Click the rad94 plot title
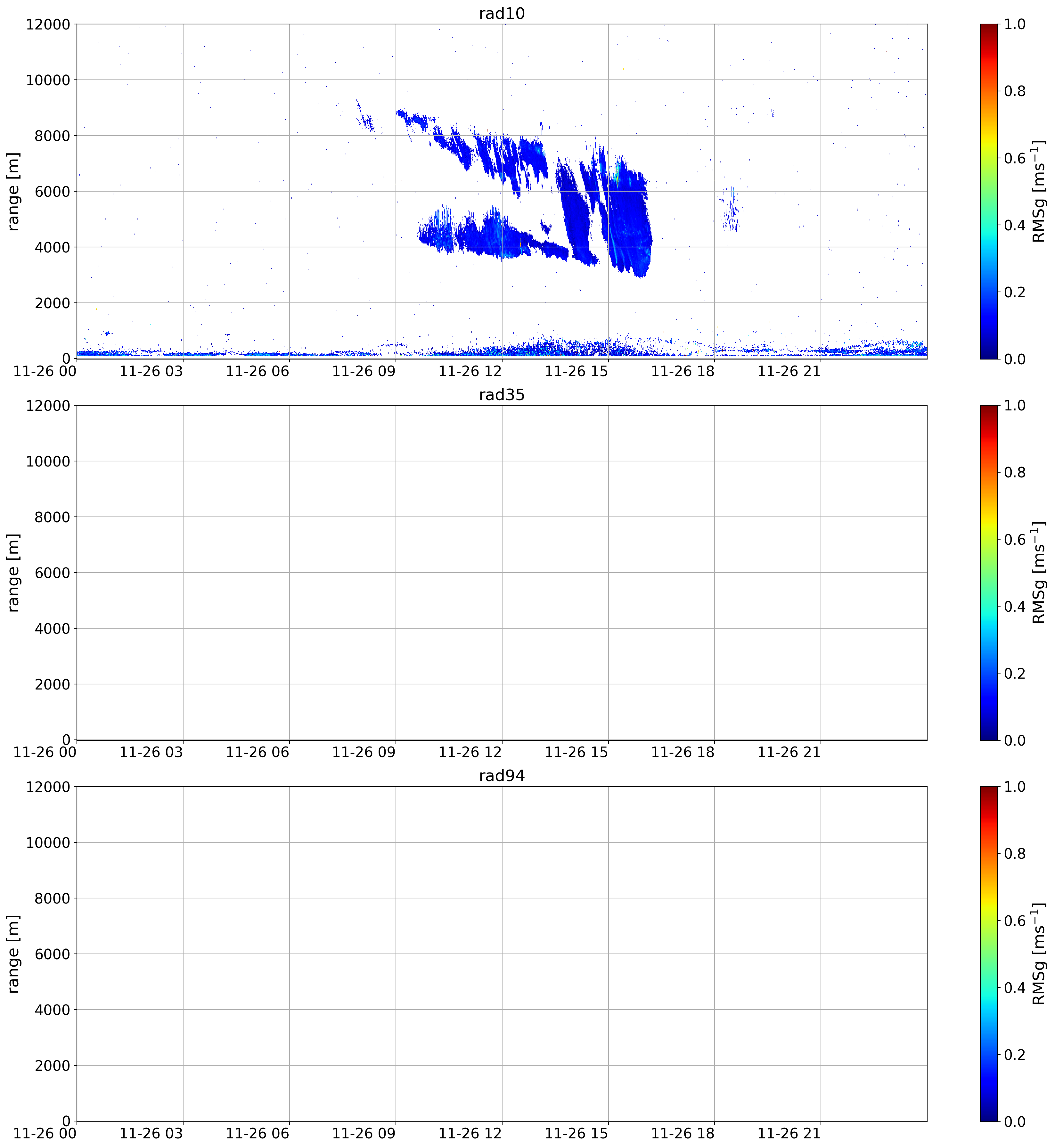This screenshot has width=1055, height=1148. [x=501, y=776]
